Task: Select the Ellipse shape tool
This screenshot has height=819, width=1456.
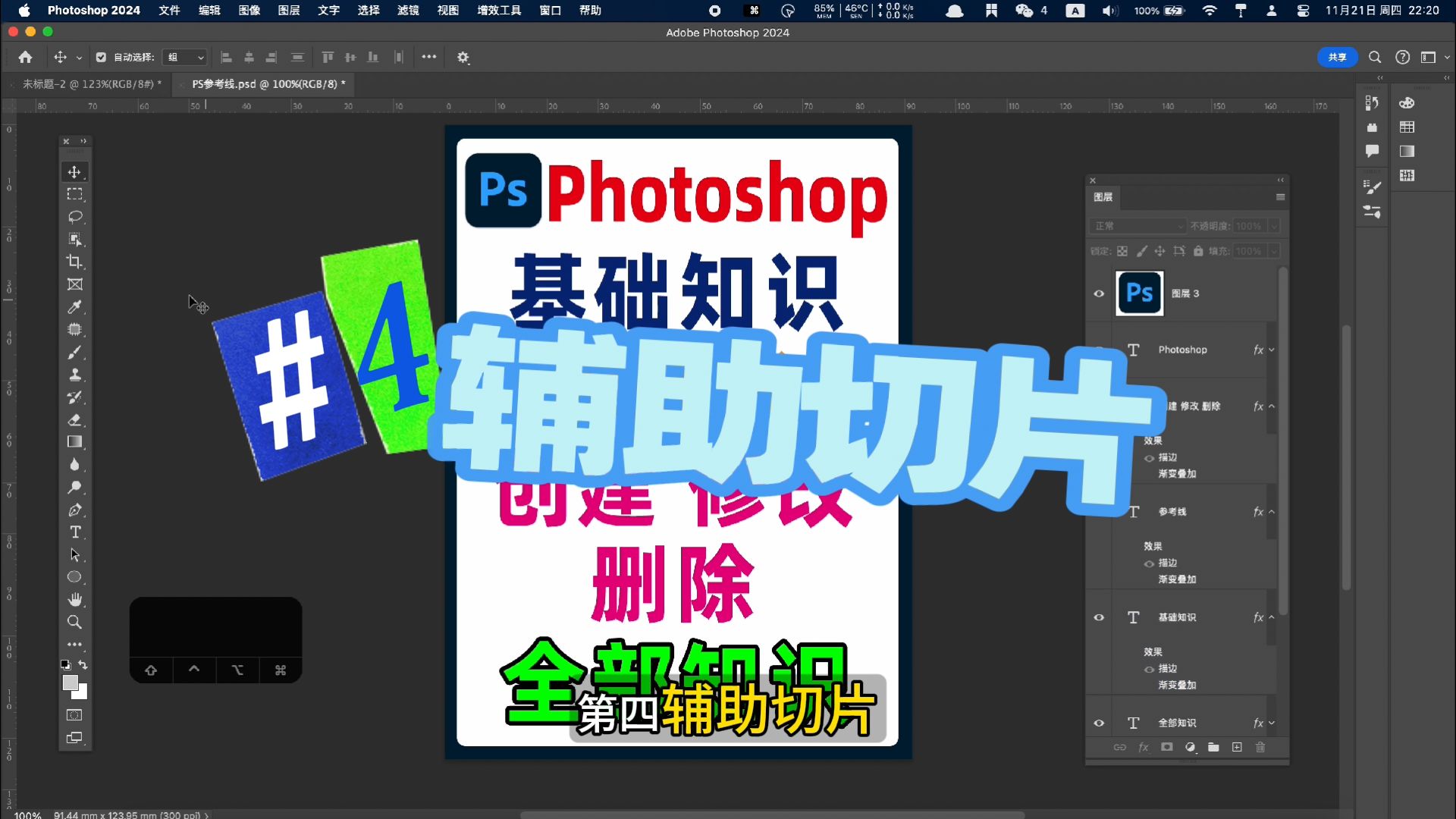Action: (74, 577)
